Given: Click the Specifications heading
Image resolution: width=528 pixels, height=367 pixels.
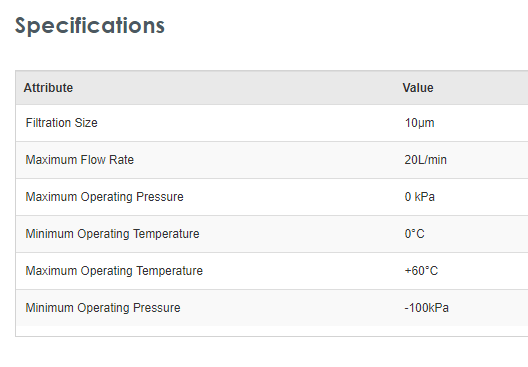Looking at the screenshot, I should point(90,26).
